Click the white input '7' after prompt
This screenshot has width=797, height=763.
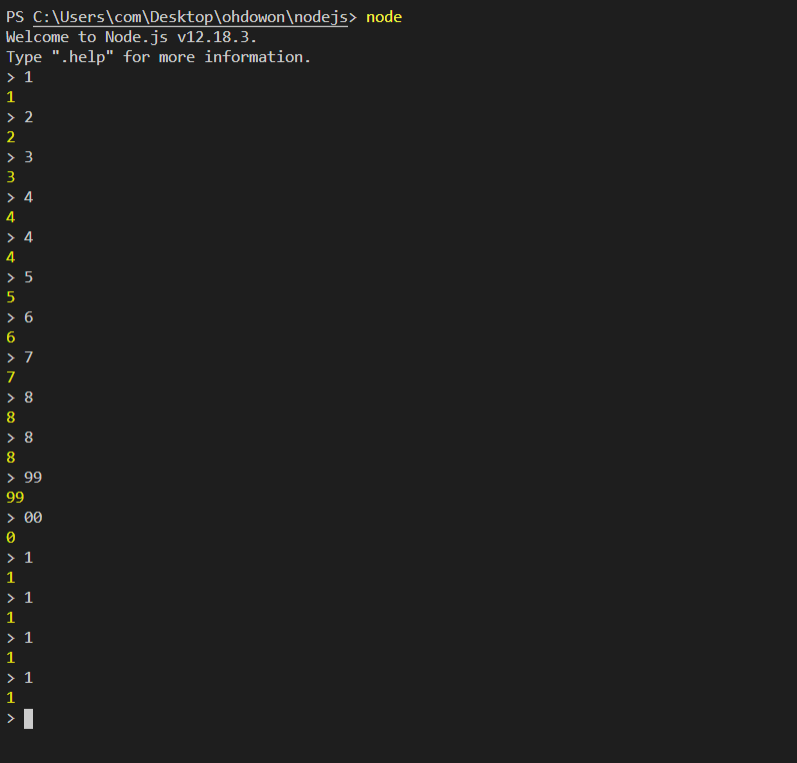click(x=28, y=358)
